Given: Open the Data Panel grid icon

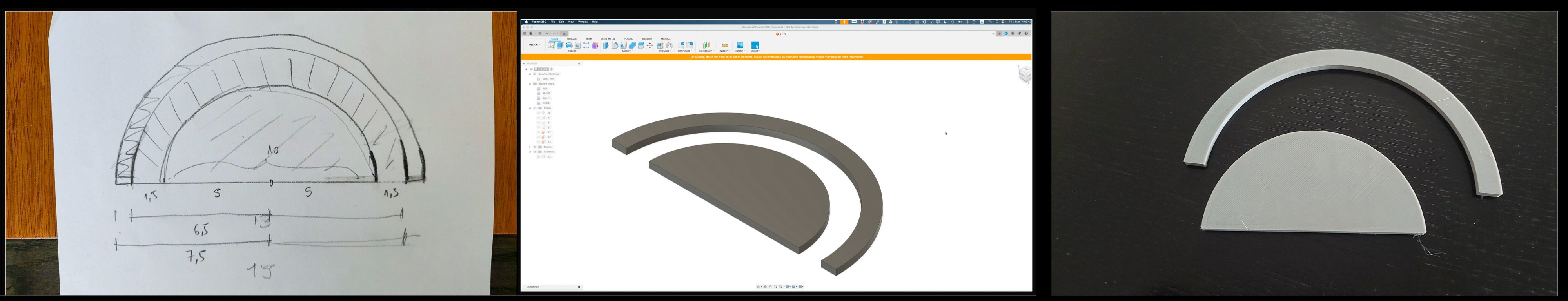Looking at the screenshot, I should click(524, 33).
